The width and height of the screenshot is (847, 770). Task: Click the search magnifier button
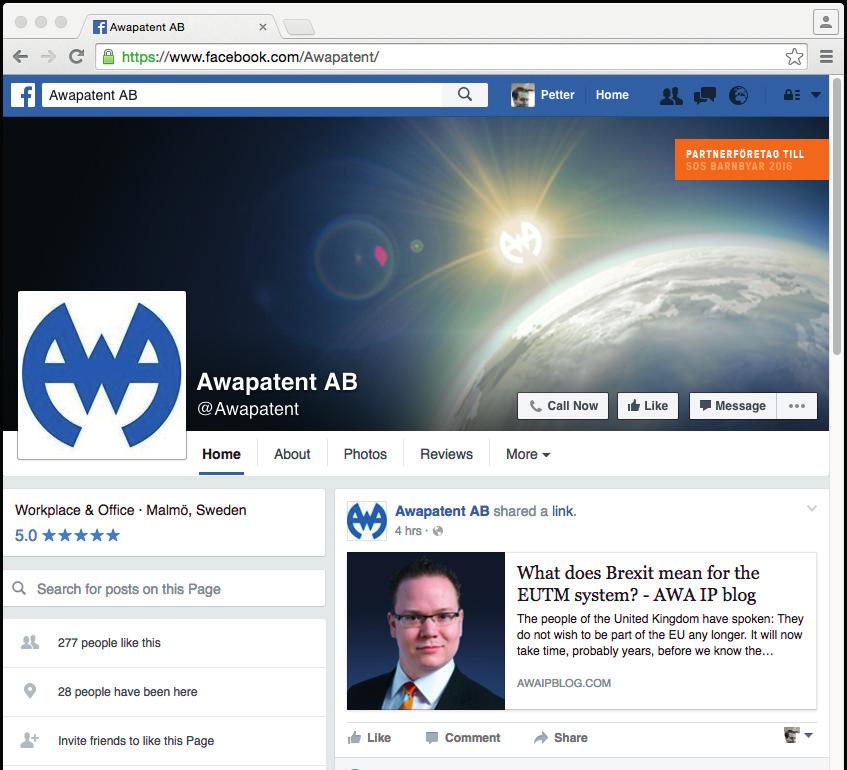[465, 95]
